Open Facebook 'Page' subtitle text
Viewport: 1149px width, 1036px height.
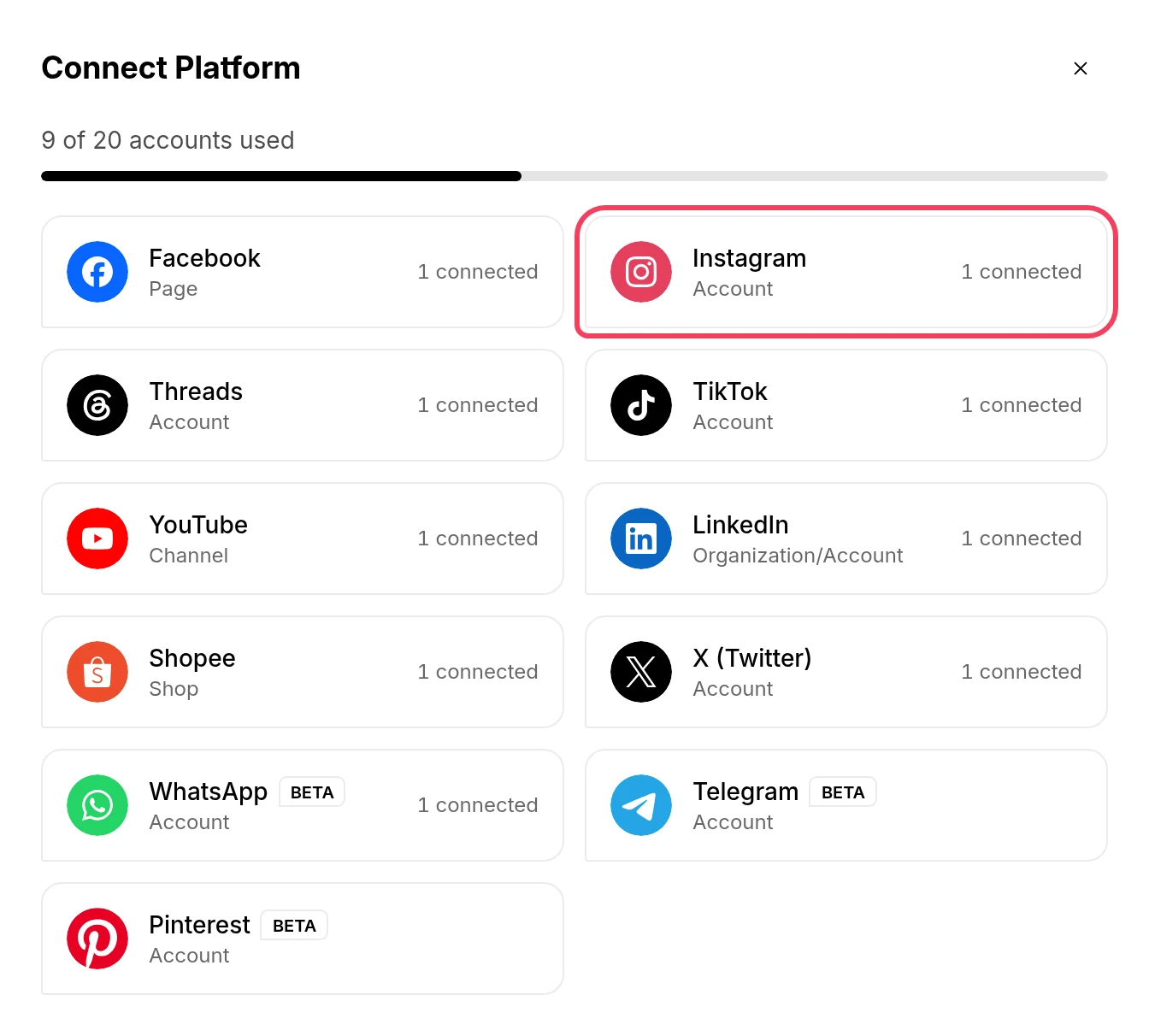click(x=174, y=289)
